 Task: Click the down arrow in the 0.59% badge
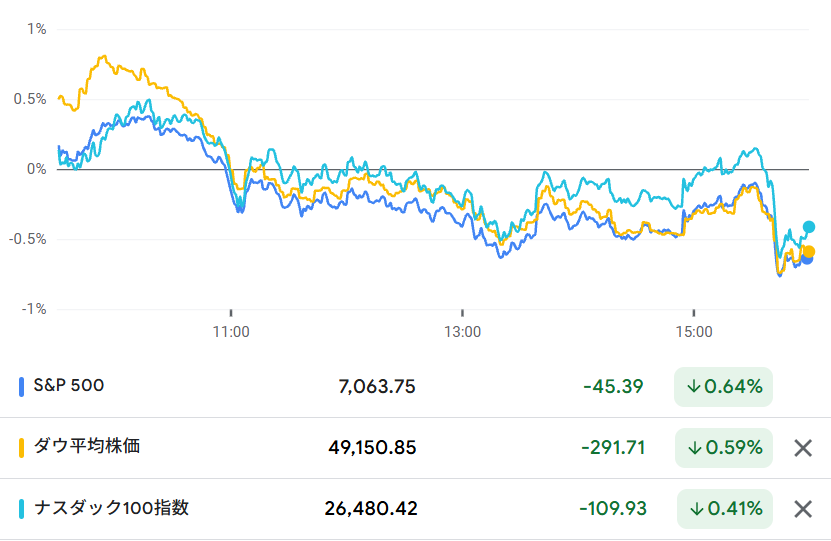coord(693,448)
